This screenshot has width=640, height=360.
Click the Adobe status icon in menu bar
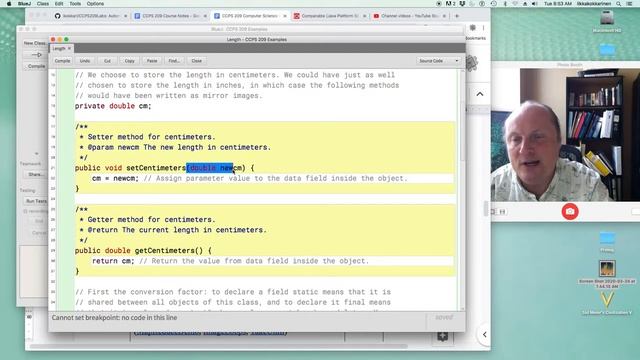(x=450, y=4)
